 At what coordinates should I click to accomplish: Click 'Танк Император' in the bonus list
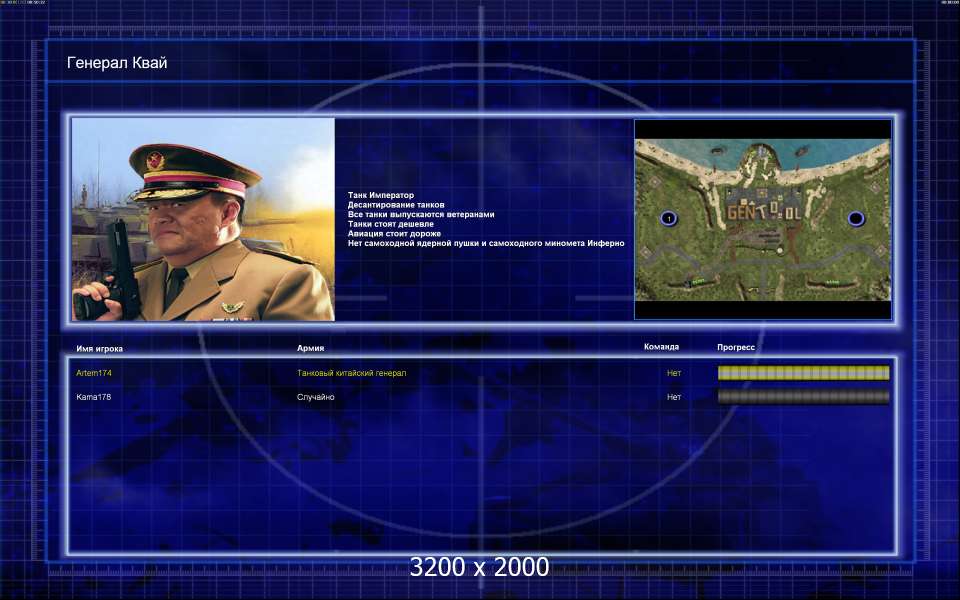(380, 195)
